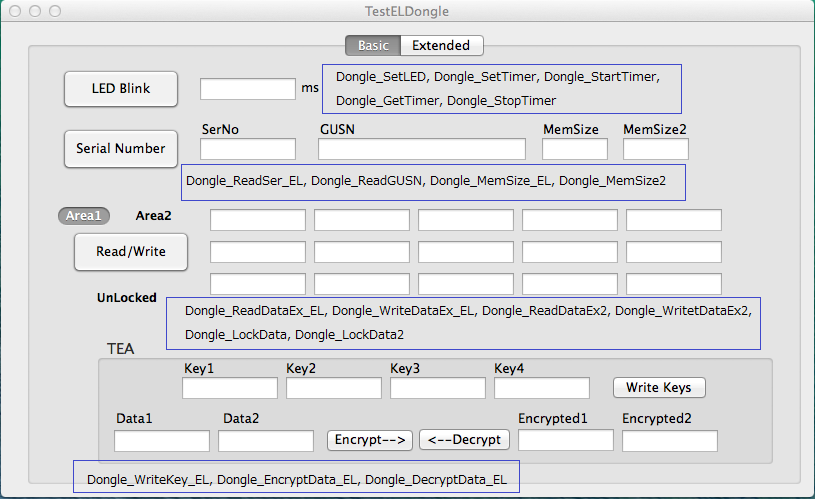Click the Read/Write button
This screenshot has width=815, height=501.
click(x=131, y=252)
